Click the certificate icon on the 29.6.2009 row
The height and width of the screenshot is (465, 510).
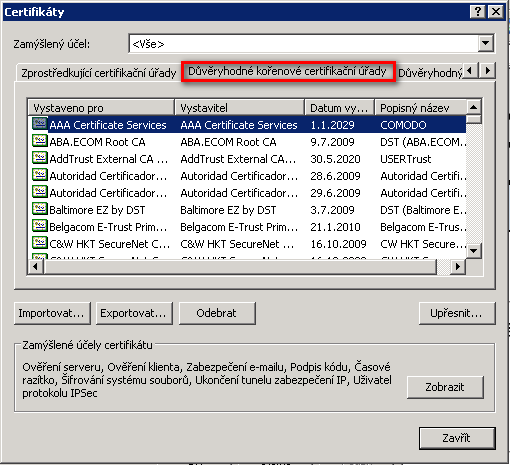[40, 192]
